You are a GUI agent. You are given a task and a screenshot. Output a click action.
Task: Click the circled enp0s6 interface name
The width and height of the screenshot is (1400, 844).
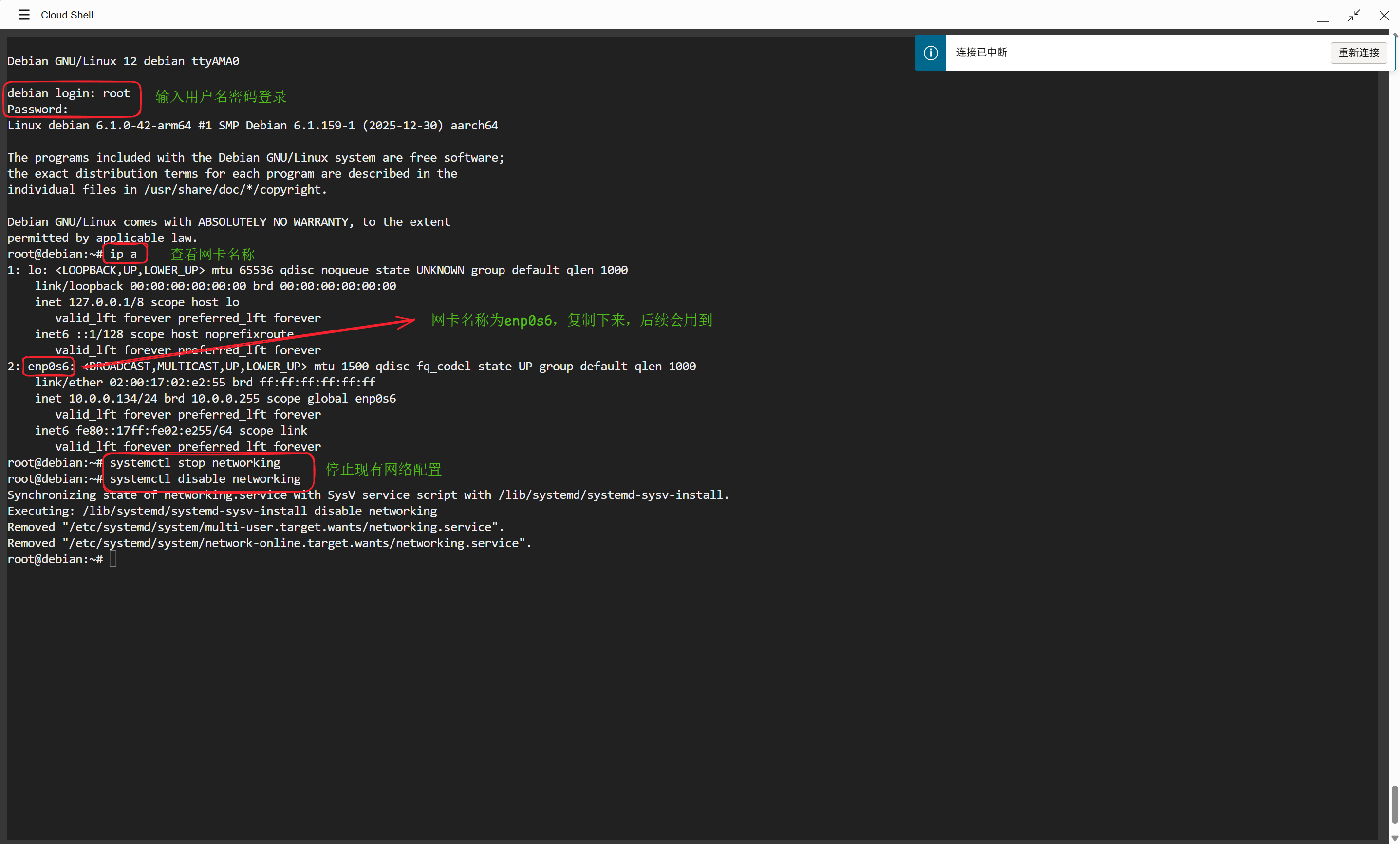click(49, 367)
